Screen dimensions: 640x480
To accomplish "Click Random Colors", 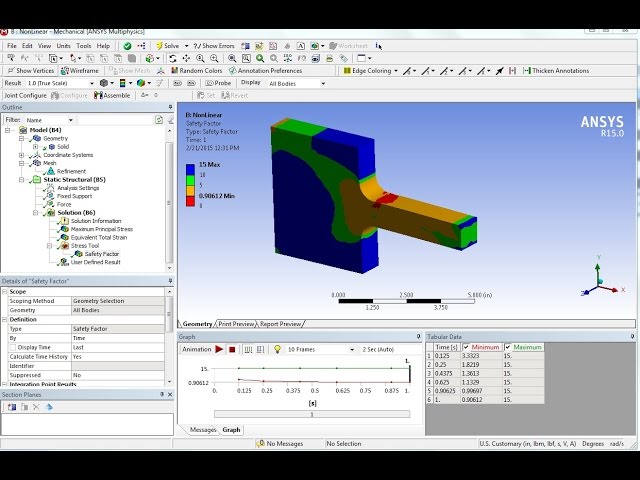I will click(x=197, y=71).
